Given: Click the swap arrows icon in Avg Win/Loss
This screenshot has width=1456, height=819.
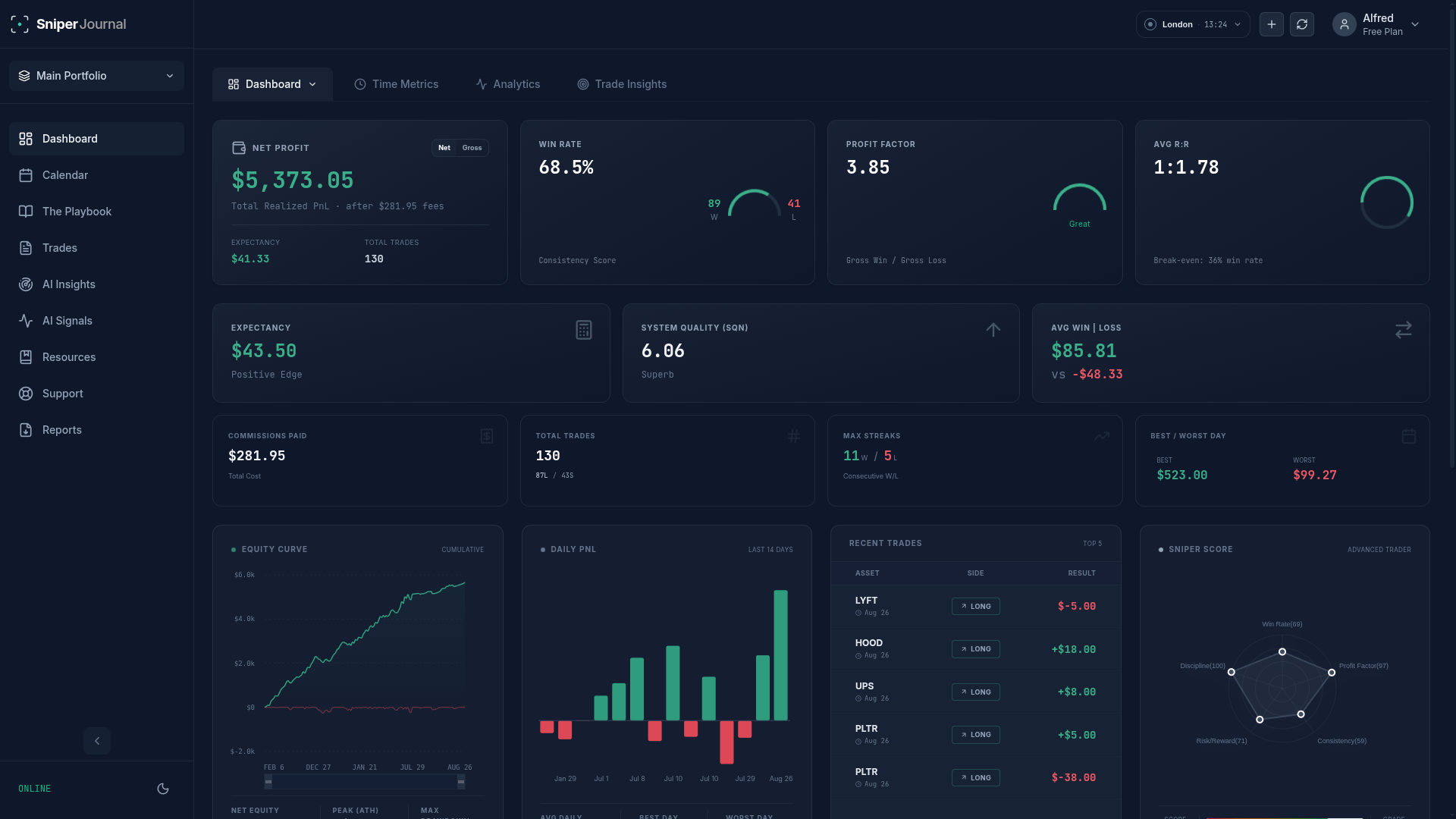Looking at the screenshot, I should [1404, 330].
